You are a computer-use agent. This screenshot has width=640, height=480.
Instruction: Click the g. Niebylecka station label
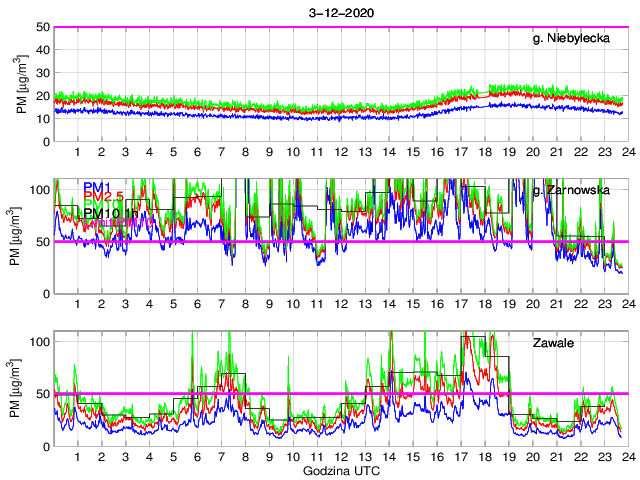[x=571, y=38]
